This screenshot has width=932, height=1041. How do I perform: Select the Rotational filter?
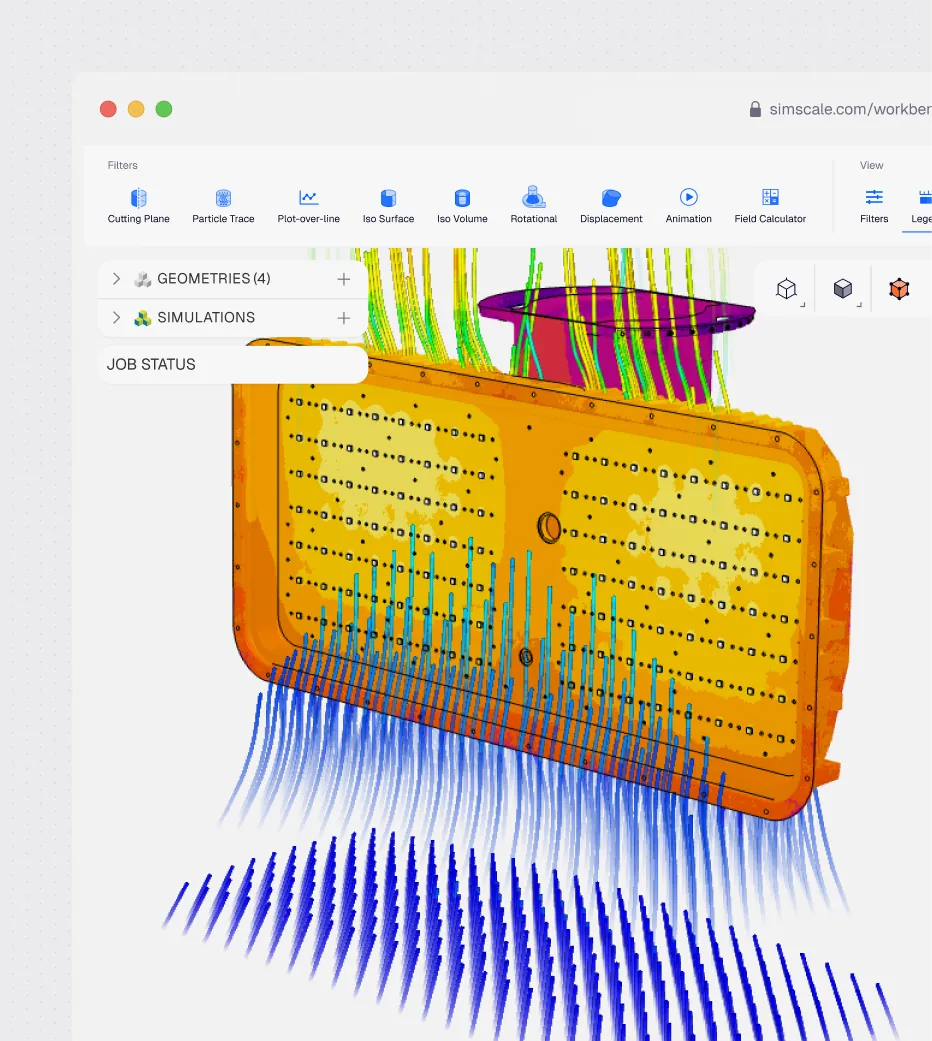(x=533, y=206)
